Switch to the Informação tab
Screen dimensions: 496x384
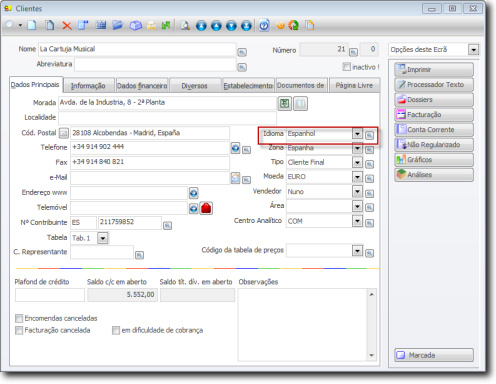click(88, 86)
